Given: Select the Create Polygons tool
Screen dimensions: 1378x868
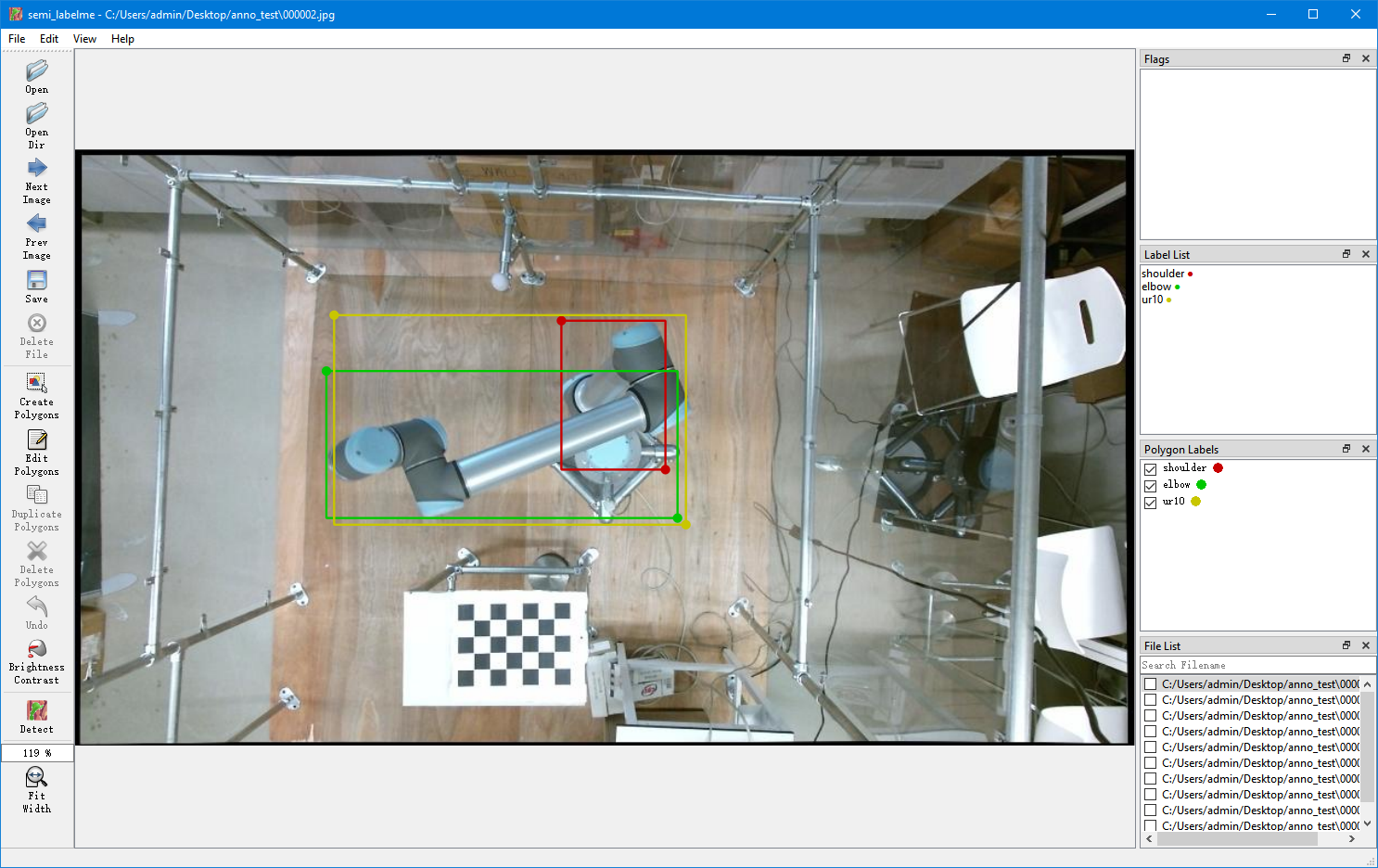Looking at the screenshot, I should point(37,383).
